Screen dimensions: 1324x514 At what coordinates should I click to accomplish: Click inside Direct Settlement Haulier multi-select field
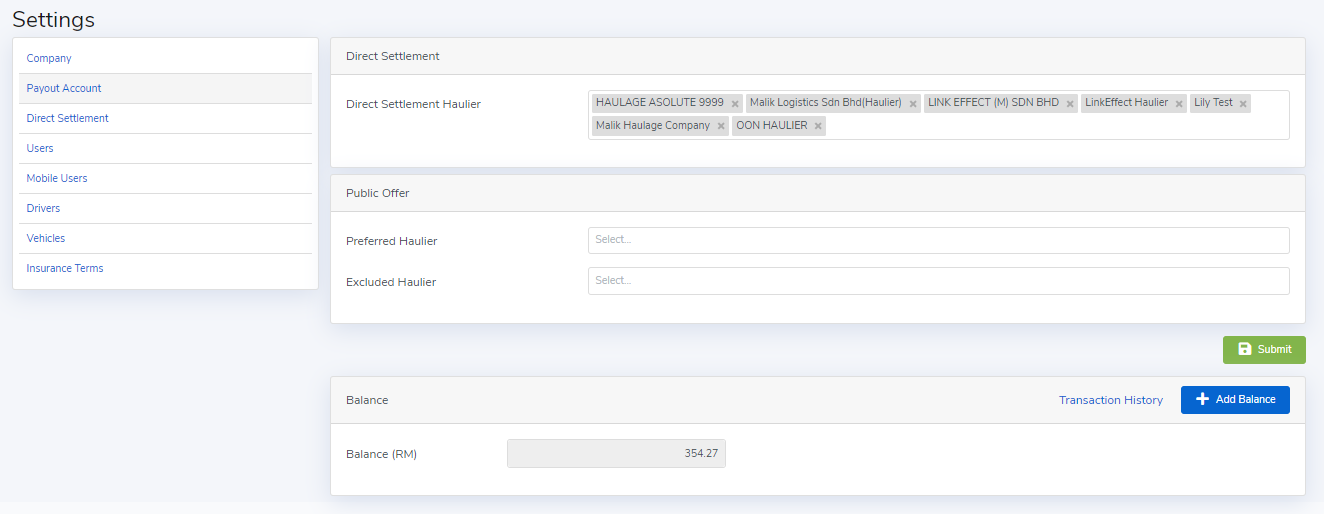(1050, 127)
